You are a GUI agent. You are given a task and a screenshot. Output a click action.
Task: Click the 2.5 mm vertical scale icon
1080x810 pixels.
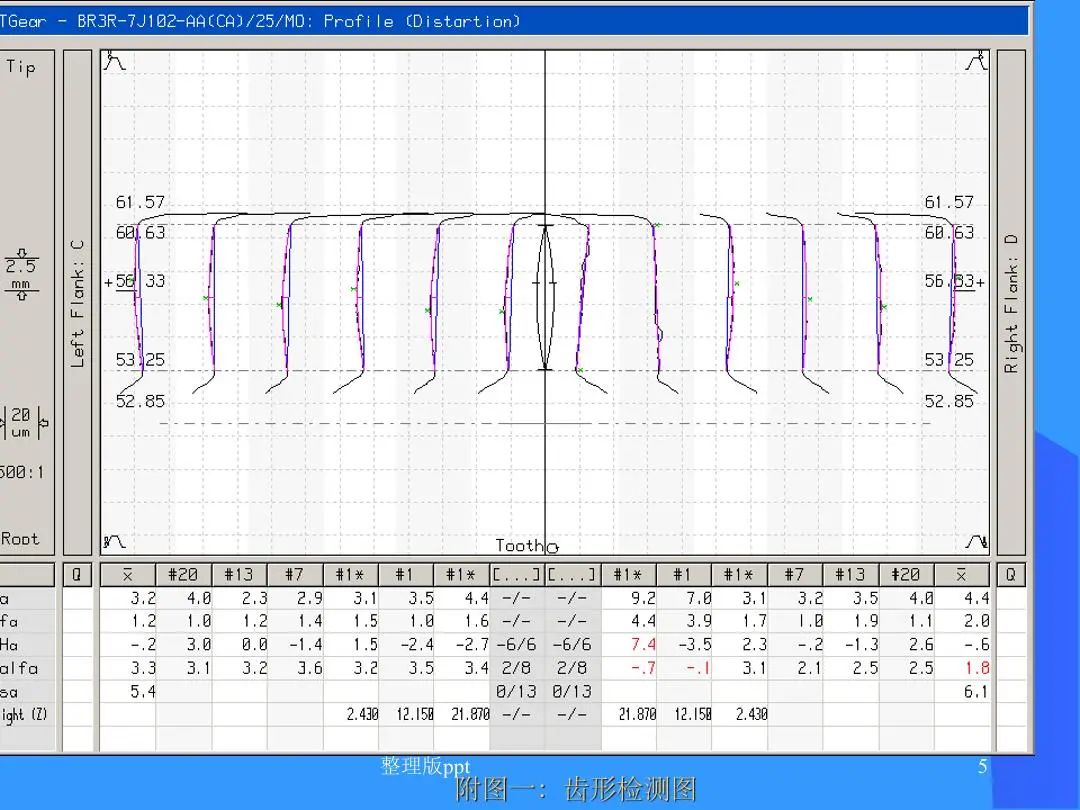pyautogui.click(x=21, y=275)
